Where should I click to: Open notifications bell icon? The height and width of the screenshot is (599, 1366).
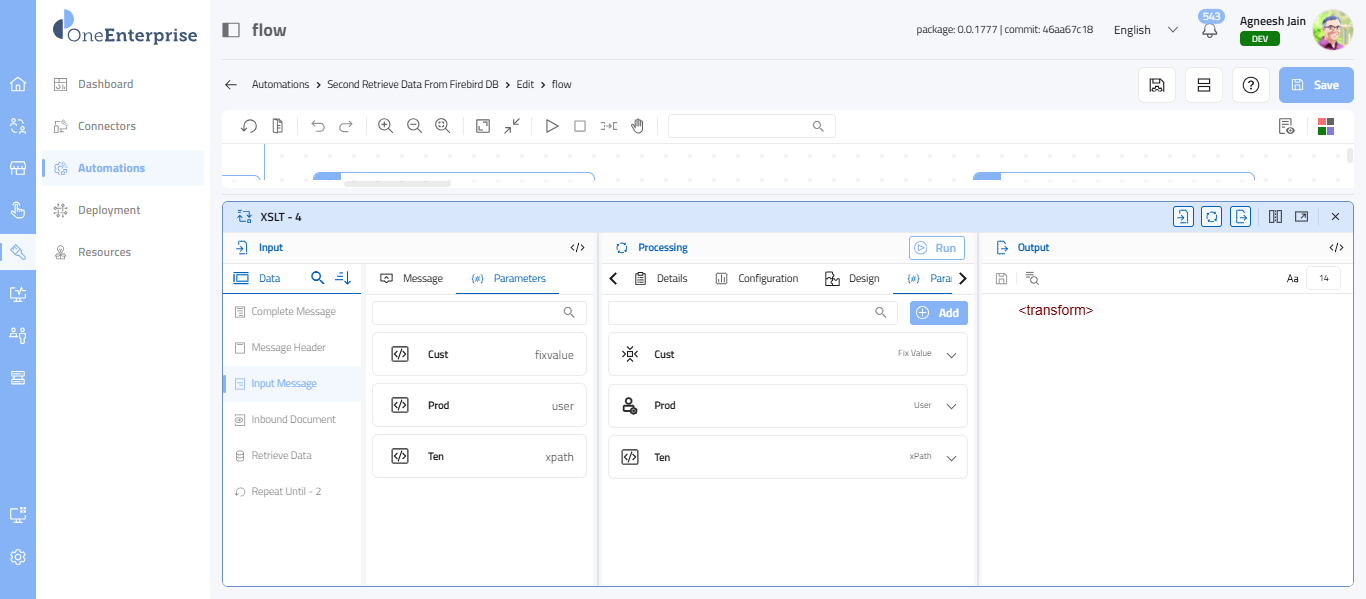coord(1210,30)
